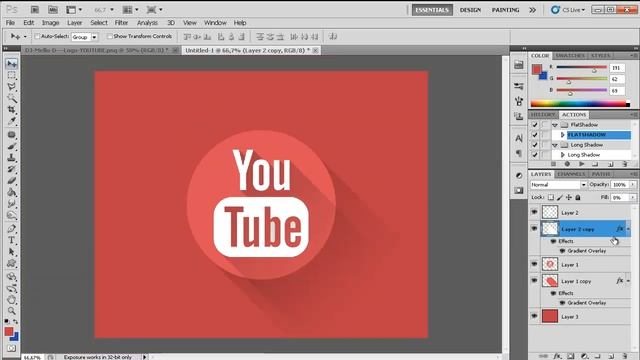
Task: Select the Spot Healing Brush tool
Action: coord(11,135)
